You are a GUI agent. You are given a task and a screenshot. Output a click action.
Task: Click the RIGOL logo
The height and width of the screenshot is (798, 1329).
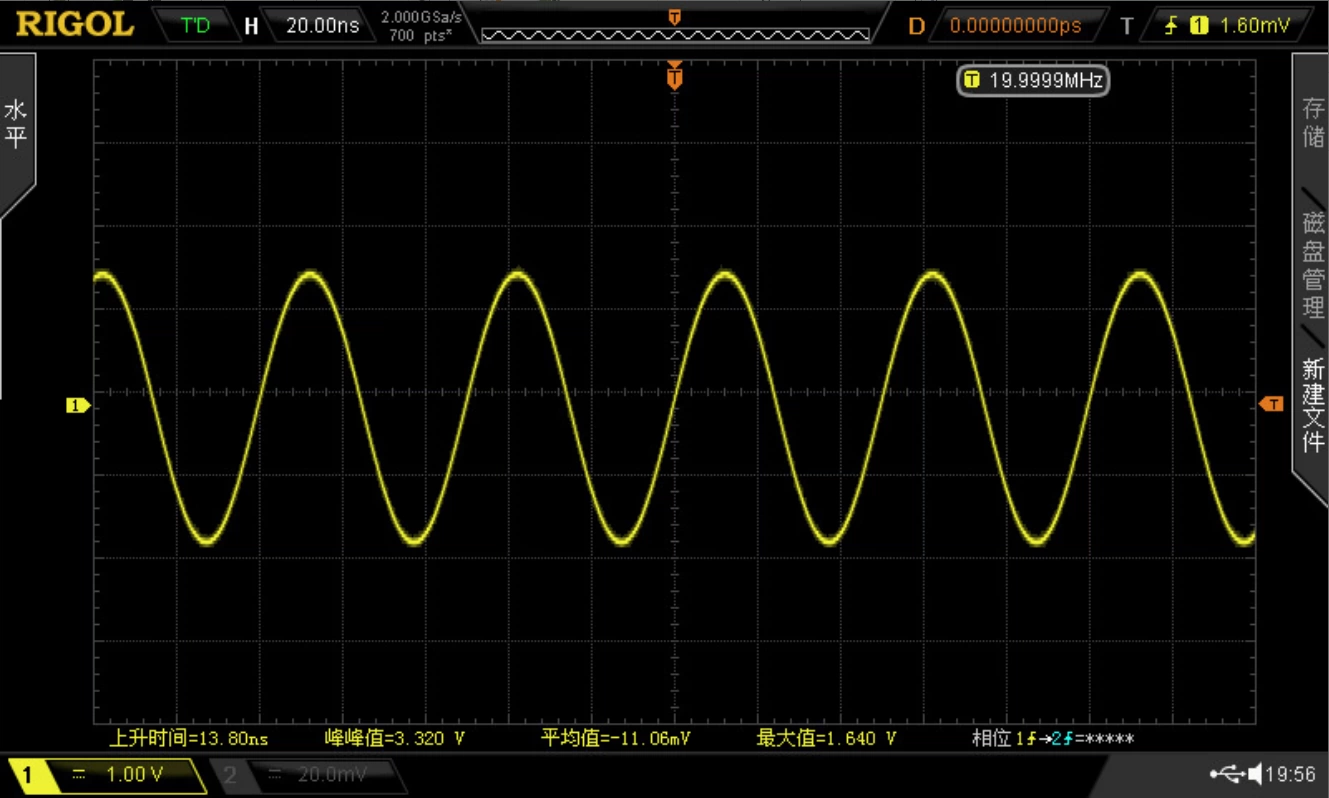point(75,24)
